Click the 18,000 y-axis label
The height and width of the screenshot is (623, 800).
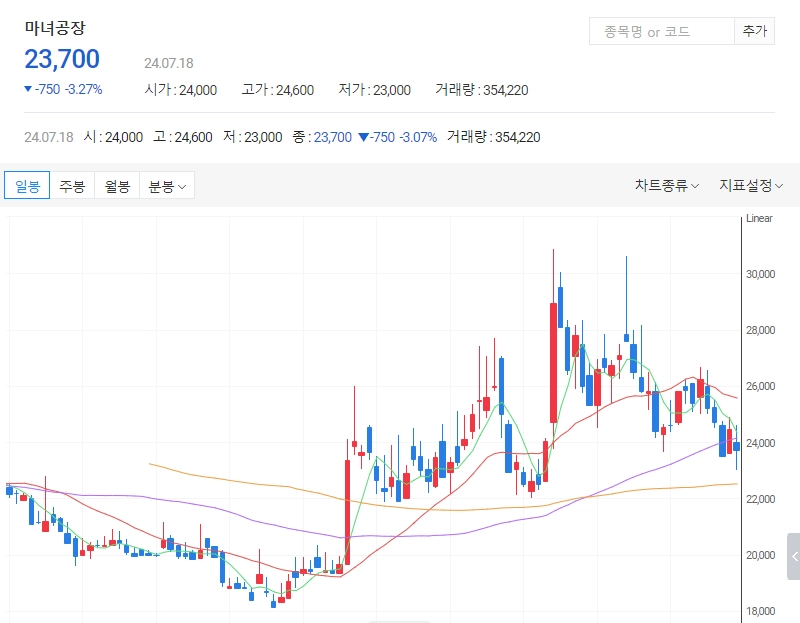[x=760, y=611]
